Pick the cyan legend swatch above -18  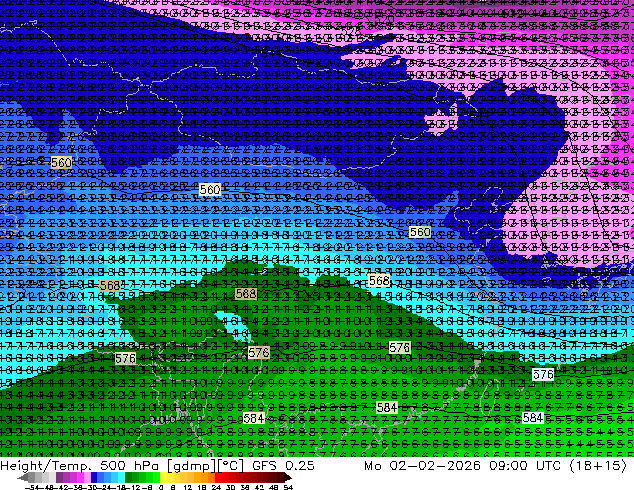tap(121, 477)
